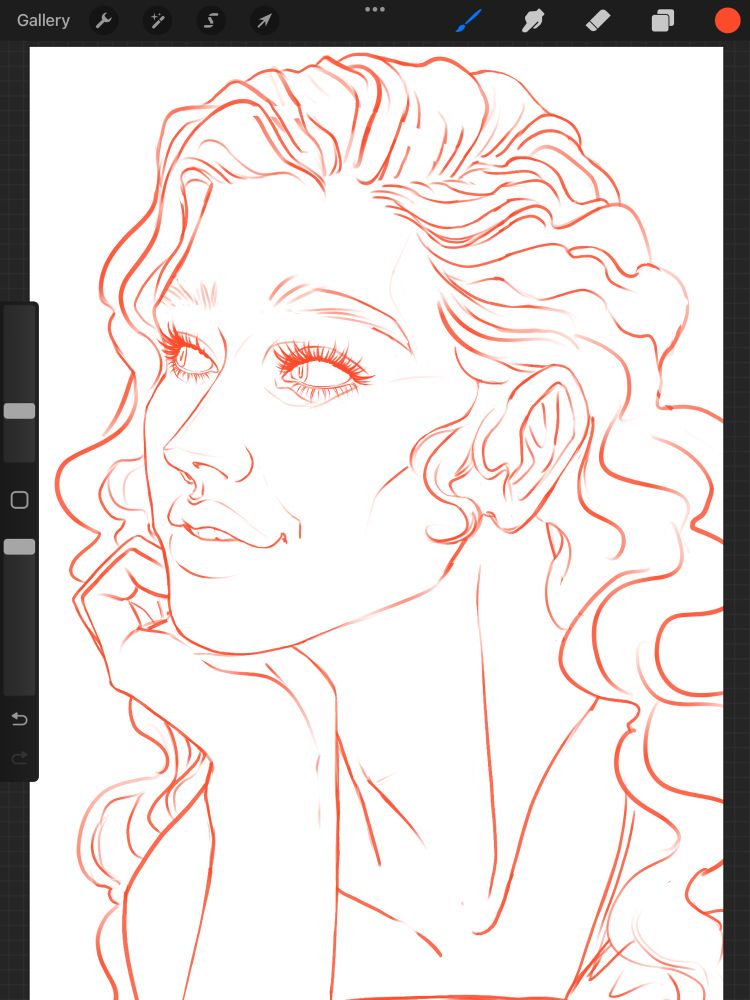Select the Smudge finger tool
The height and width of the screenshot is (1000, 750).
(x=533, y=21)
